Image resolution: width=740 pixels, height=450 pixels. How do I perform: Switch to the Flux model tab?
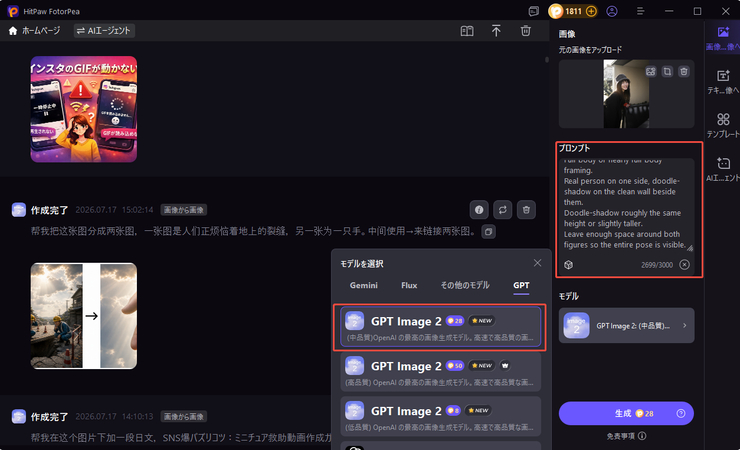(x=409, y=285)
